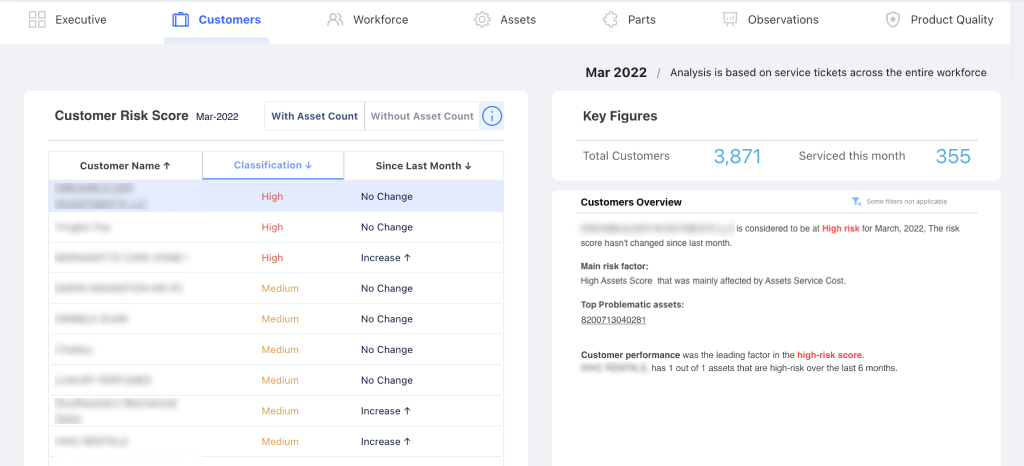Viewport: 1024px width, 466px height.
Task: Click the Customers briefcase icon
Action: click(181, 19)
